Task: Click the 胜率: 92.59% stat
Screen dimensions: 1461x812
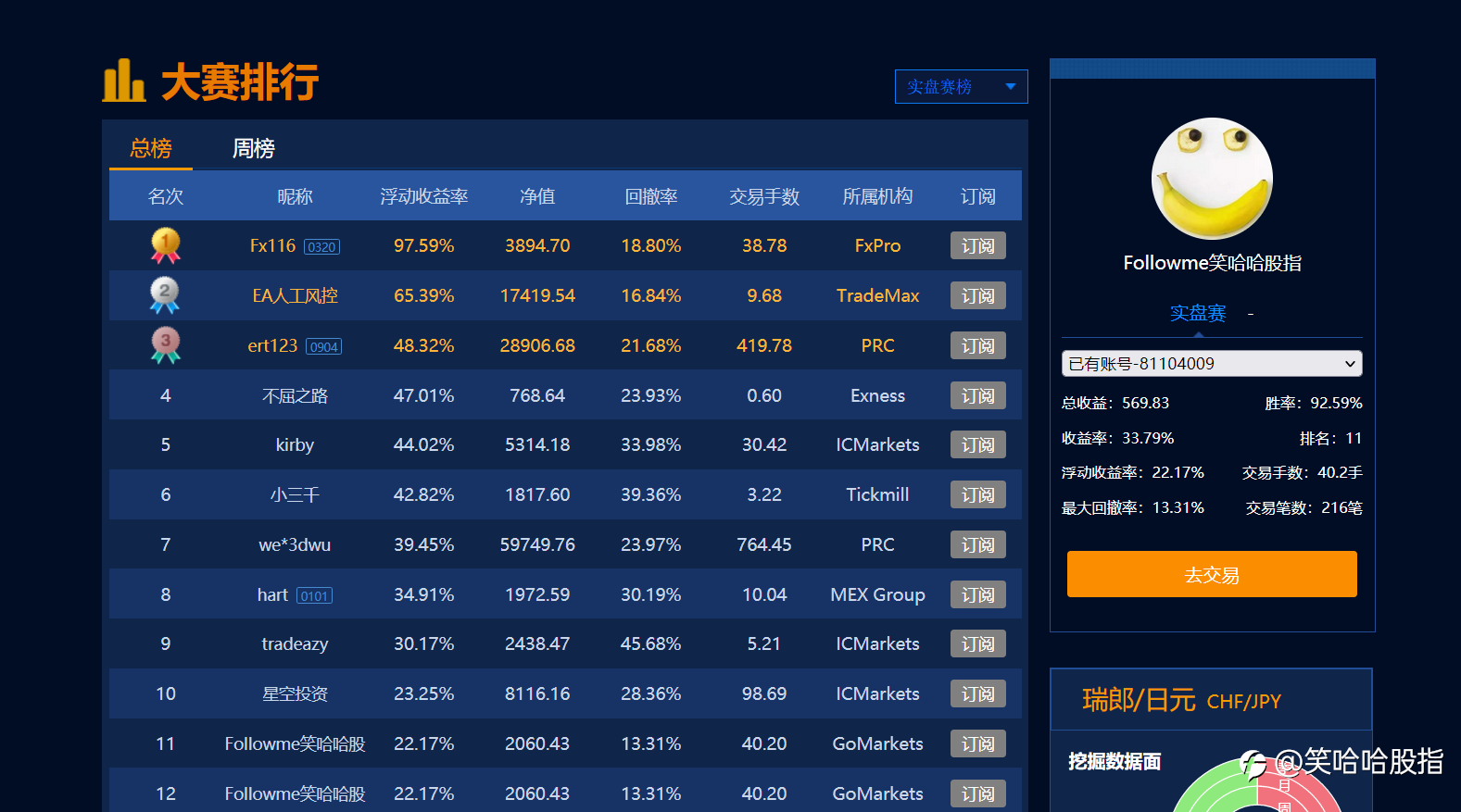Action: pyautogui.click(x=1314, y=403)
